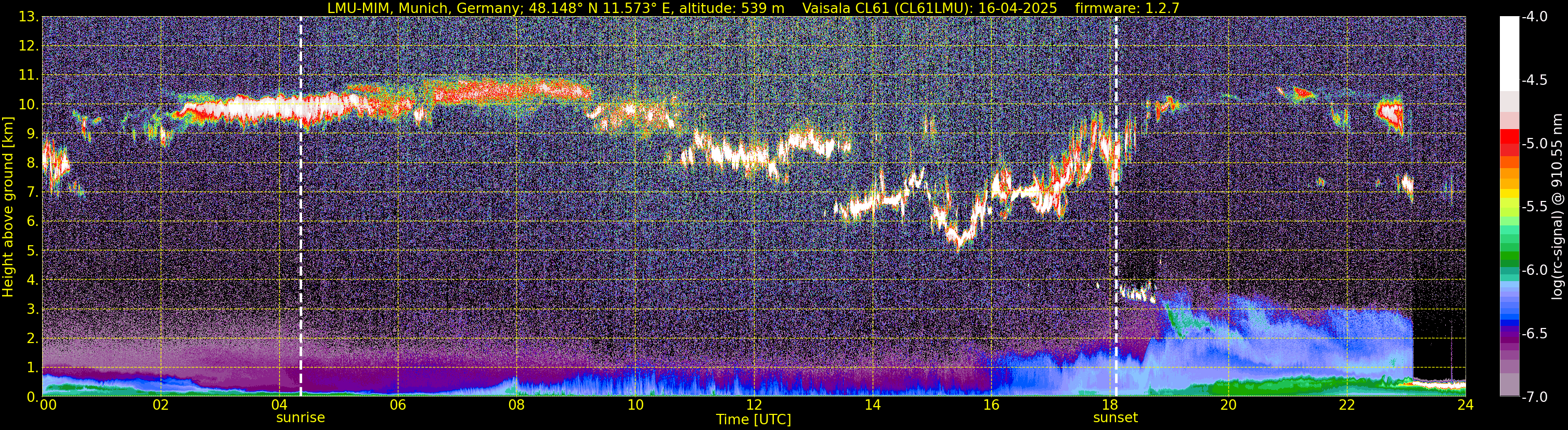Click the '12' tick on the time axis
1568x430 pixels.
click(x=754, y=405)
